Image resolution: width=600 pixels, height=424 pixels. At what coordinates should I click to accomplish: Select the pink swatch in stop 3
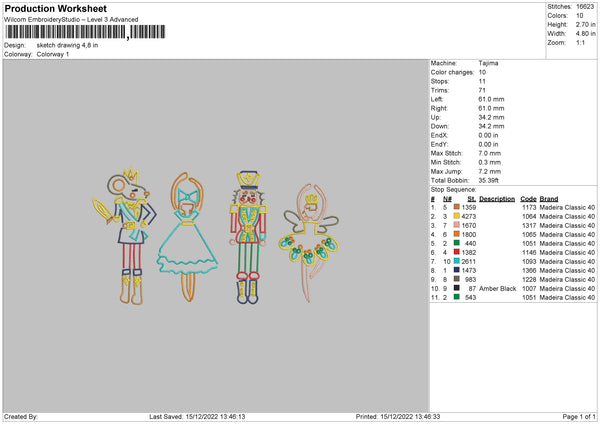456,224
